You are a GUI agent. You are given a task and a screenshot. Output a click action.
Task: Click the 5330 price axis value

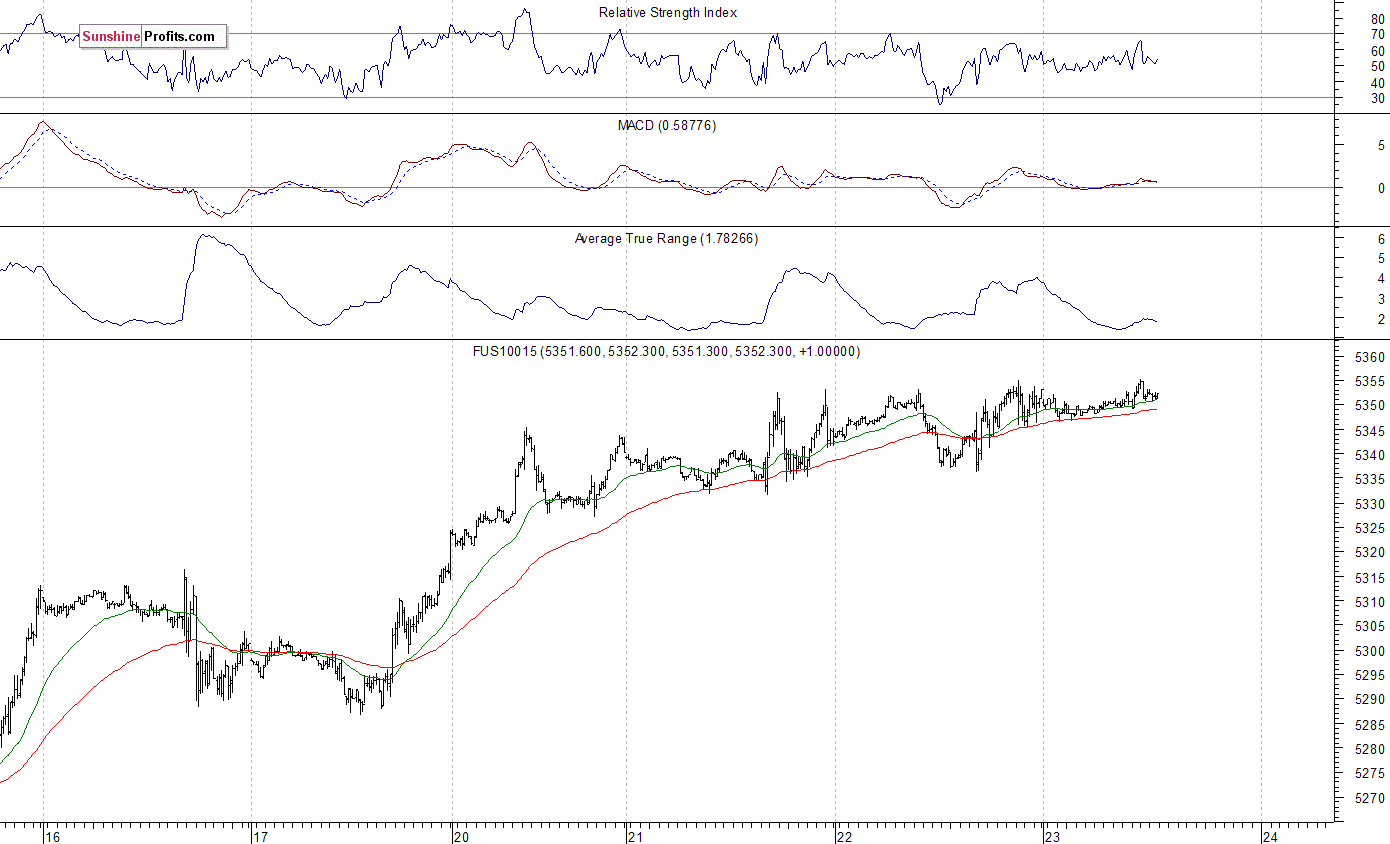pyautogui.click(x=1370, y=504)
